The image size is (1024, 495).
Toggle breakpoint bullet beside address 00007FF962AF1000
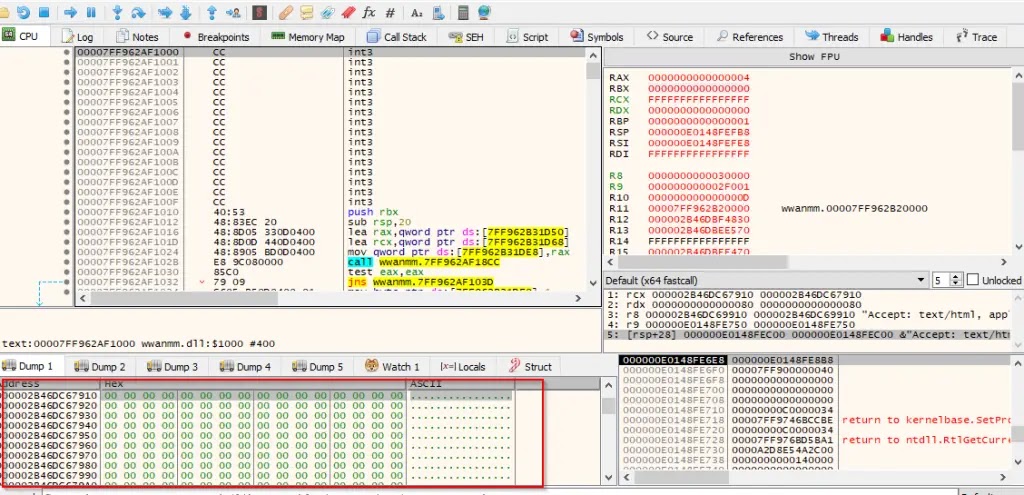67,52
